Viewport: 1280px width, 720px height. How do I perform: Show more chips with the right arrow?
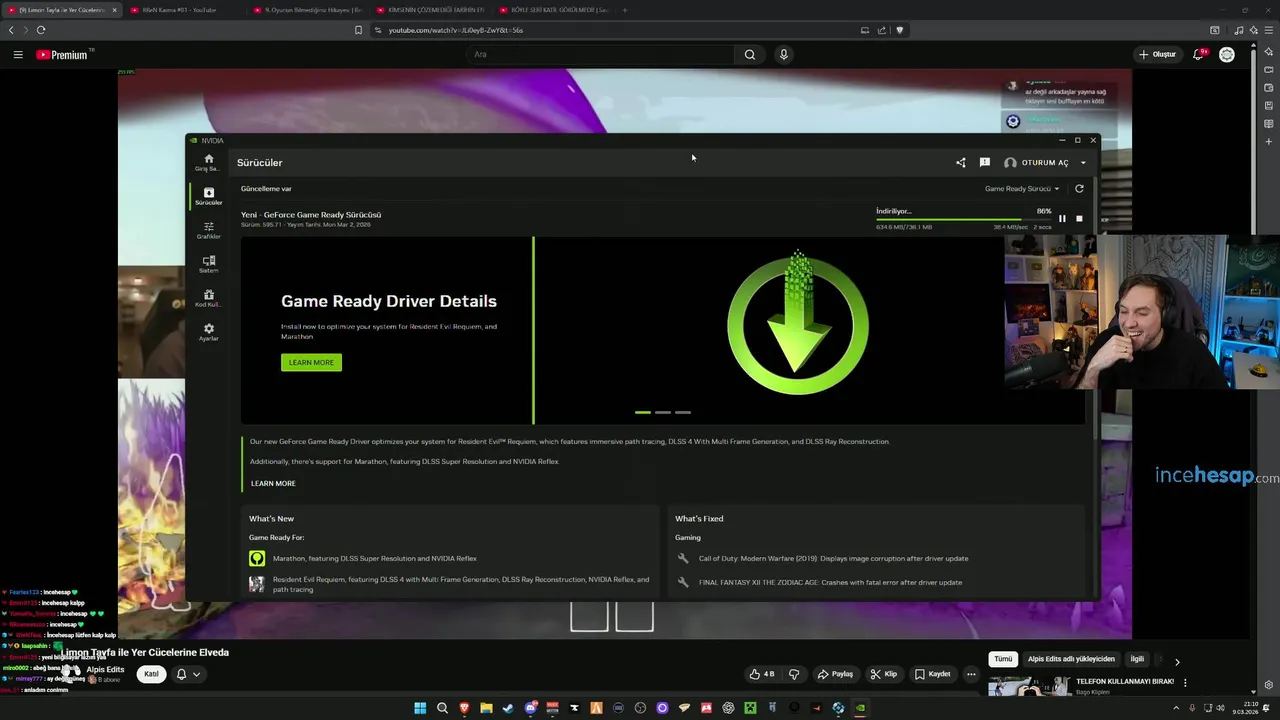click(1177, 661)
